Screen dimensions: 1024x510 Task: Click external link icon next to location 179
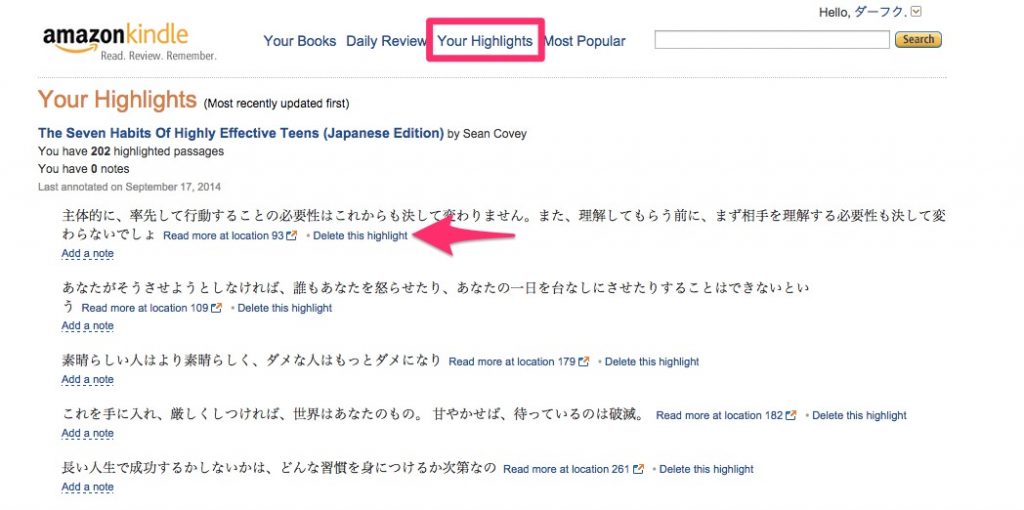tap(583, 362)
